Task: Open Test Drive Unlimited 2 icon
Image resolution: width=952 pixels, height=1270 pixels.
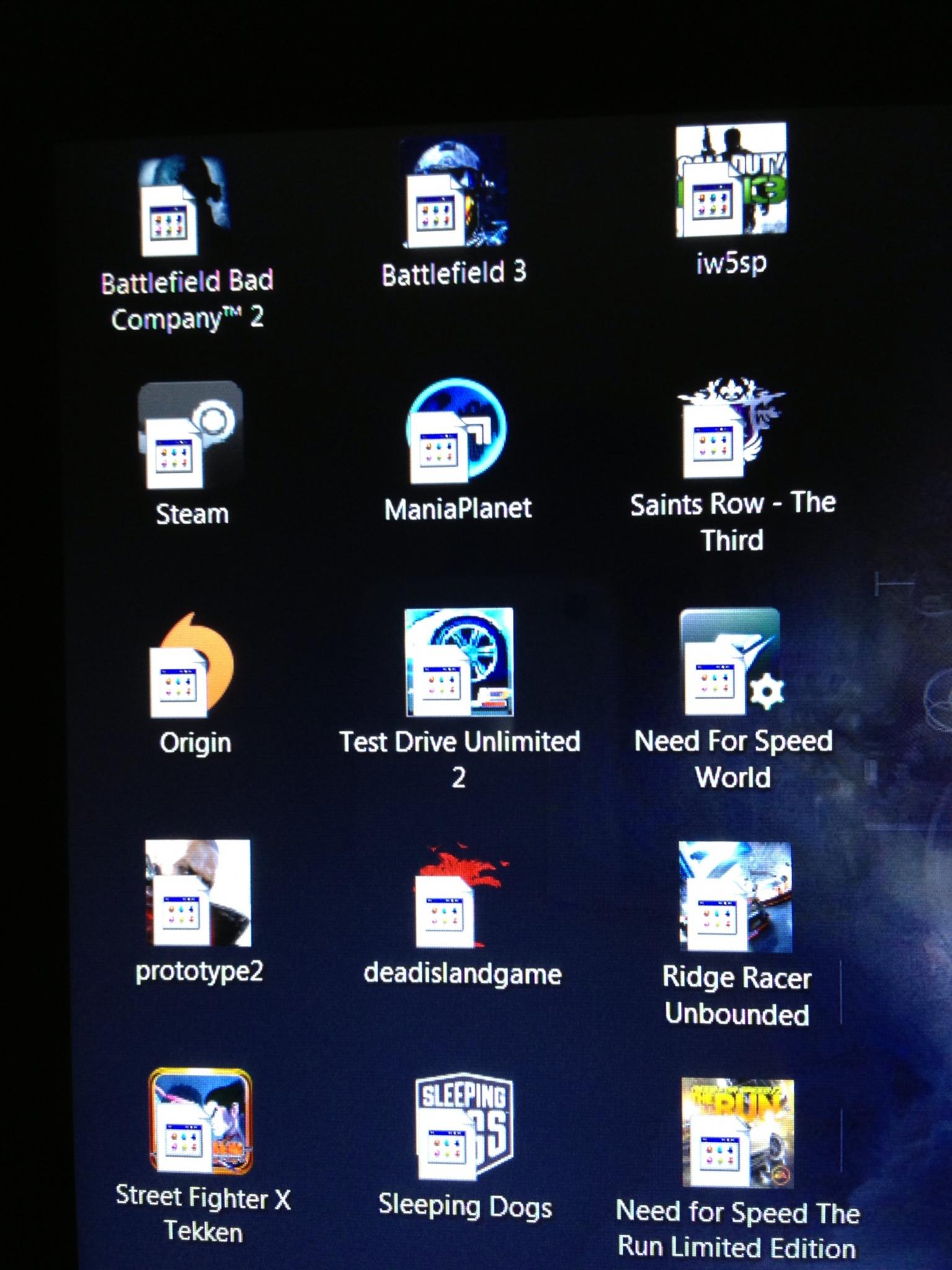Action: click(x=459, y=662)
